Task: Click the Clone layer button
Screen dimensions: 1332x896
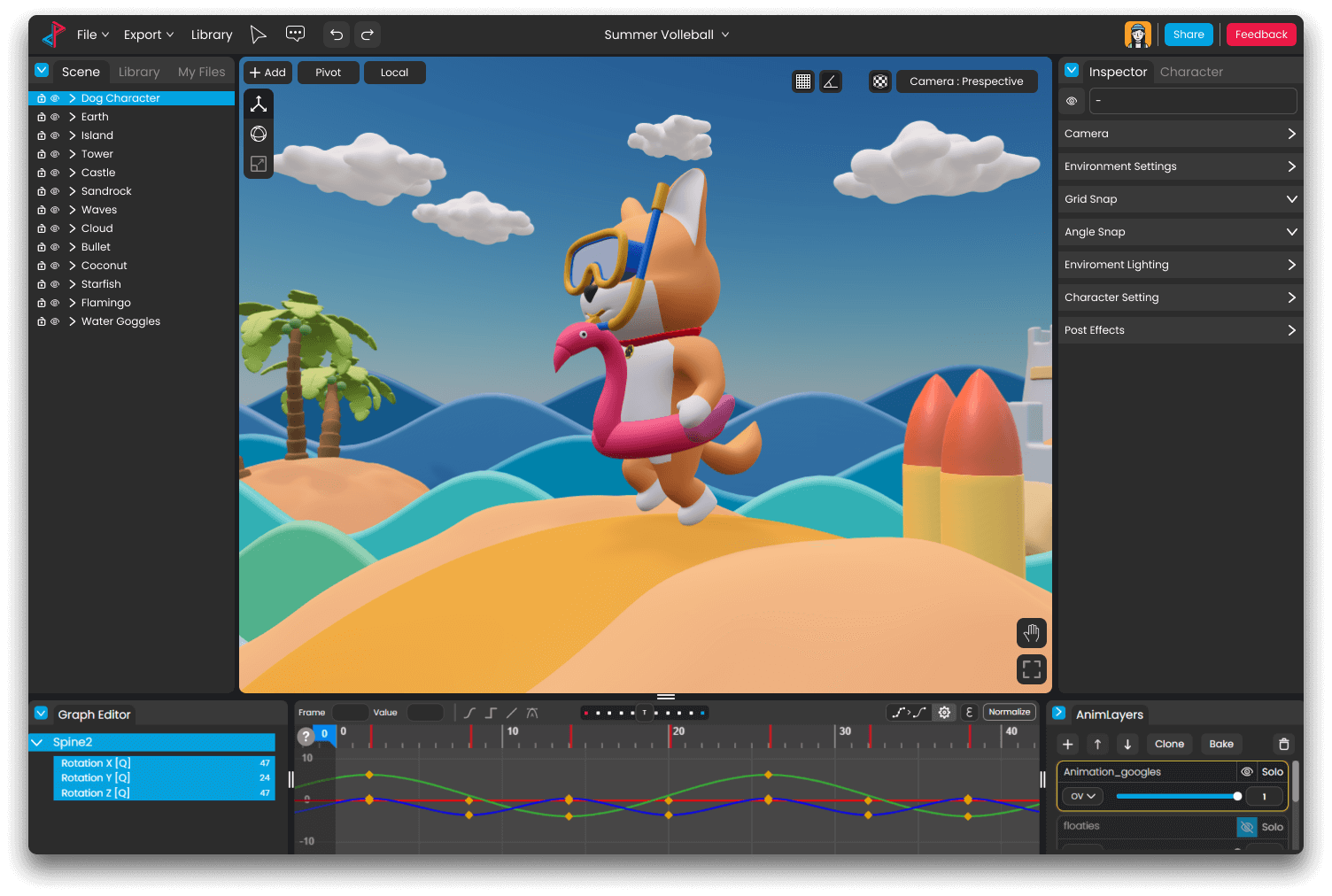Action: click(1169, 745)
